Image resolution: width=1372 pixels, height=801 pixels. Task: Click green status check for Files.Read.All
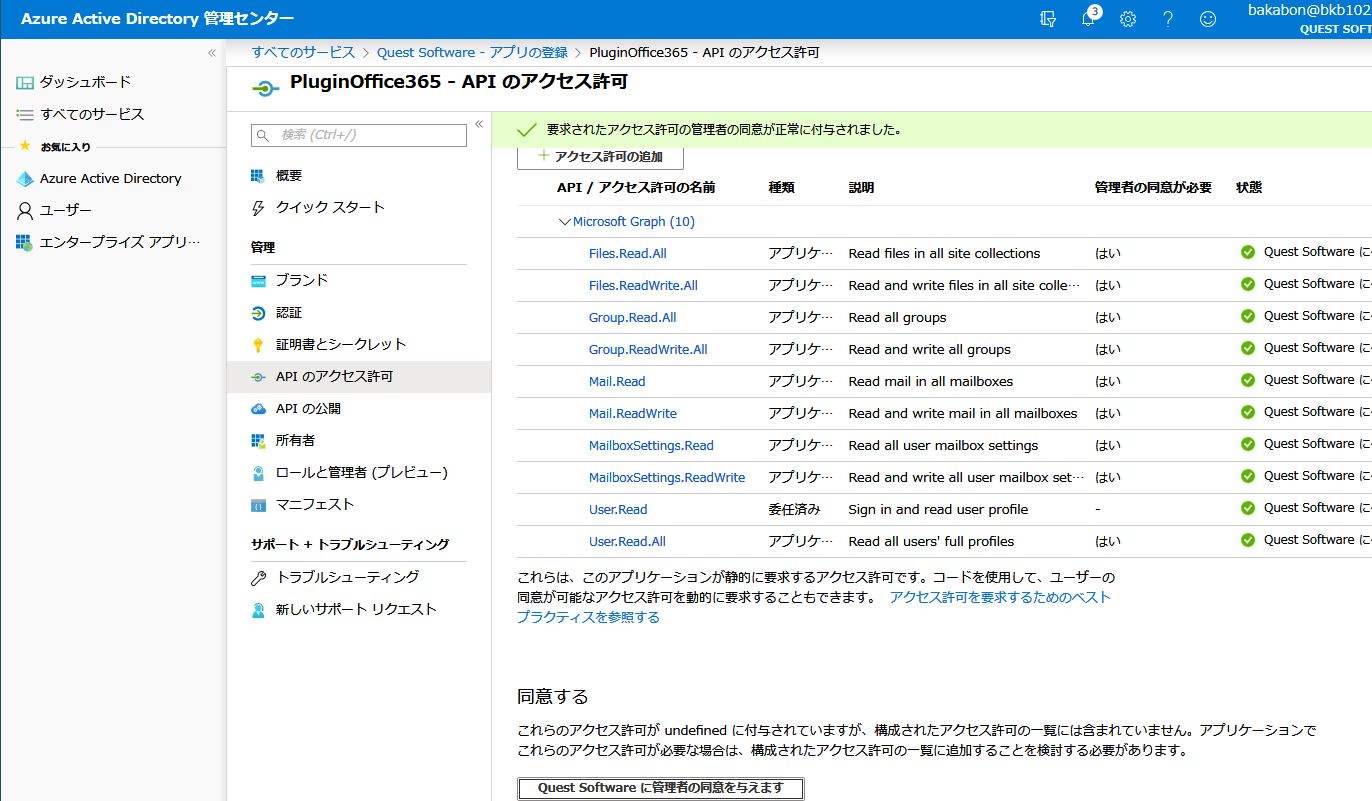[x=1247, y=252]
